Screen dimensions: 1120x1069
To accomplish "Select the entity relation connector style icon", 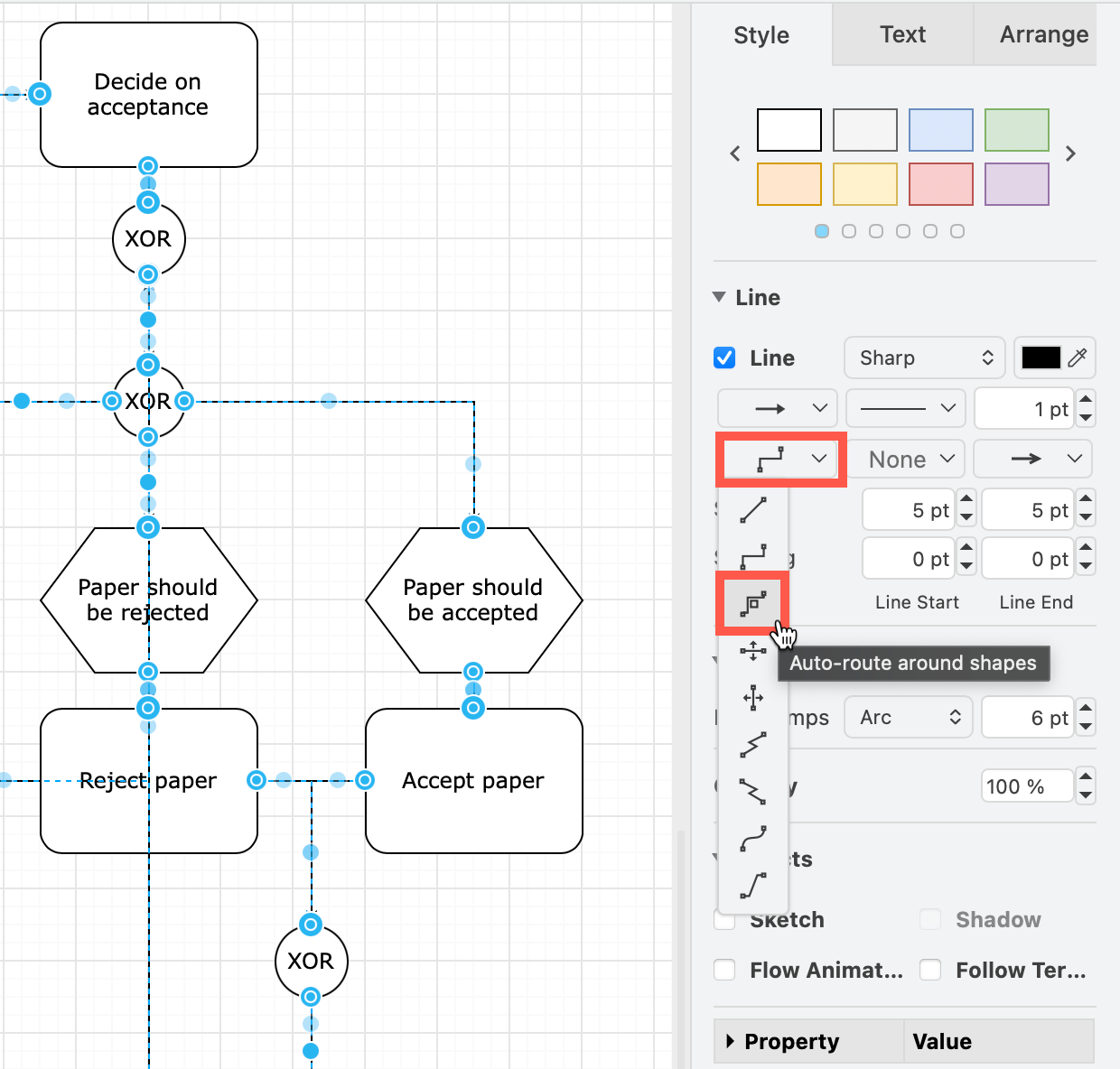I will [753, 885].
